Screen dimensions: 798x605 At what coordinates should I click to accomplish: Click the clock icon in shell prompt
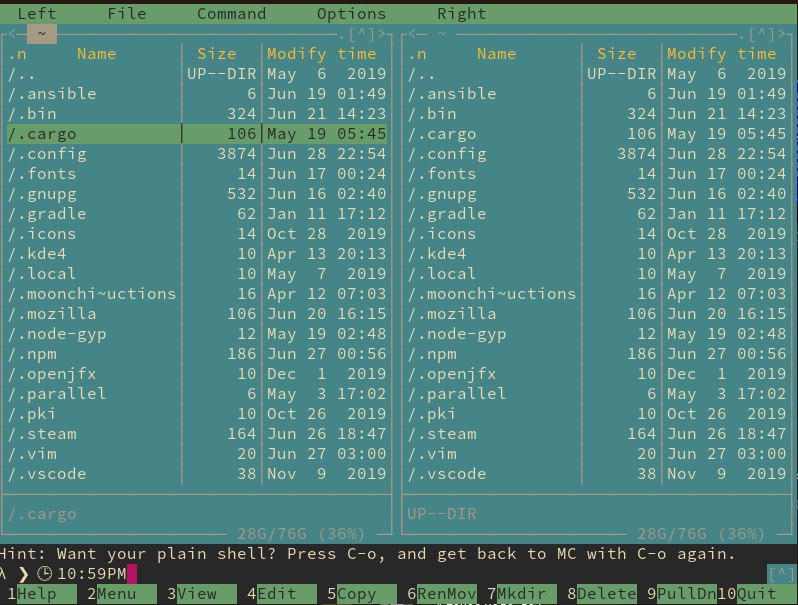pos(44,574)
